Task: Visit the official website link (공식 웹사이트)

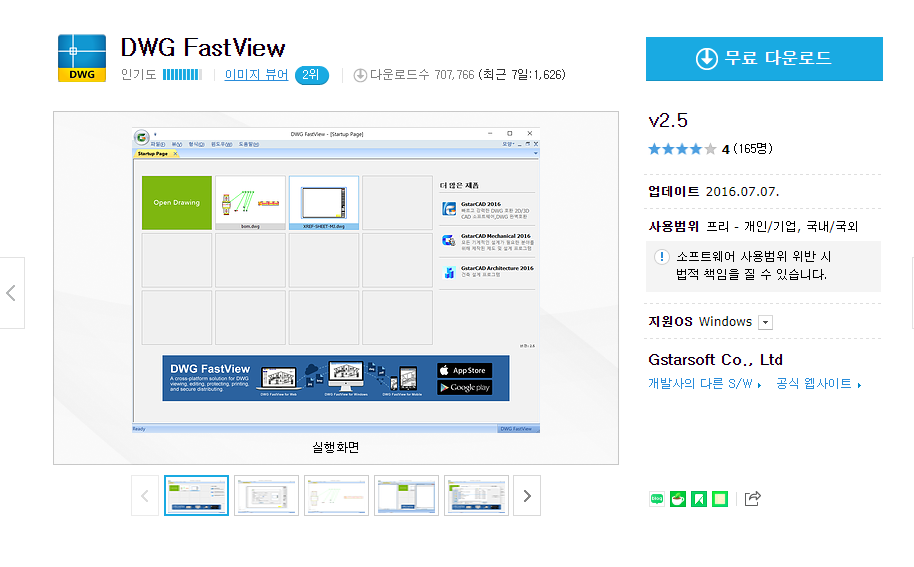Action: [x=818, y=383]
